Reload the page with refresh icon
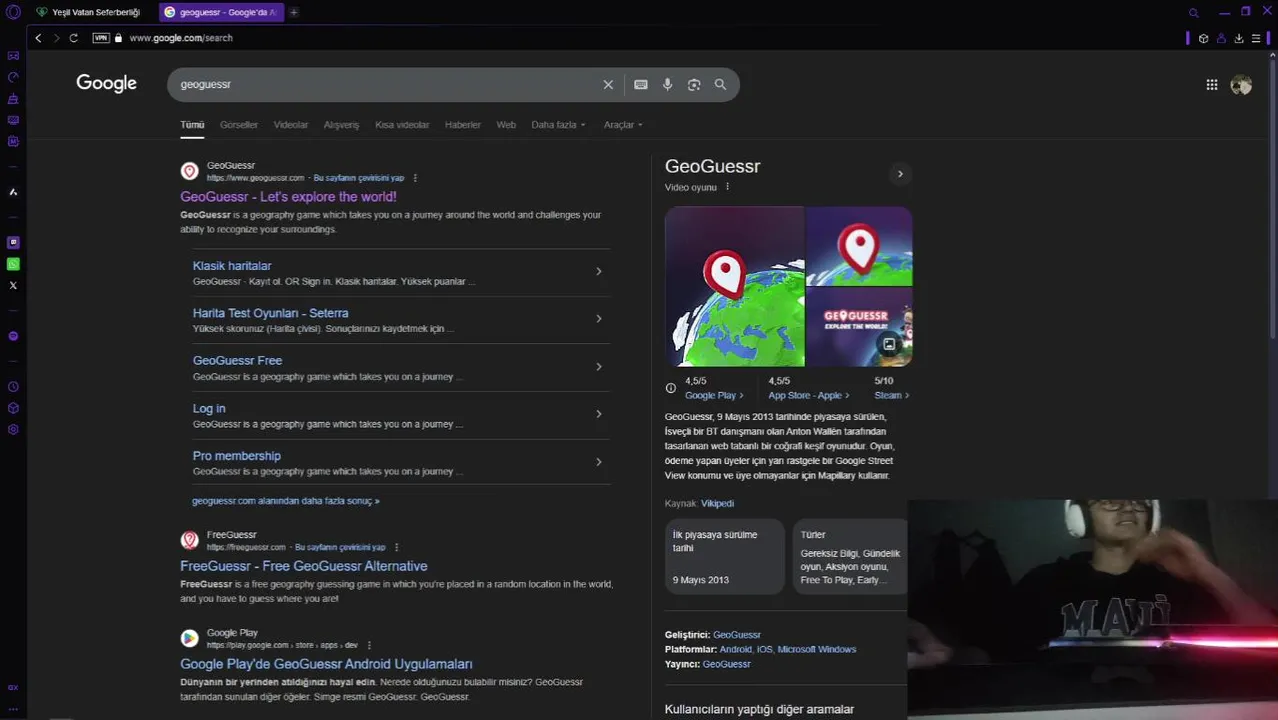This screenshot has height=720, width=1278. tap(73, 38)
